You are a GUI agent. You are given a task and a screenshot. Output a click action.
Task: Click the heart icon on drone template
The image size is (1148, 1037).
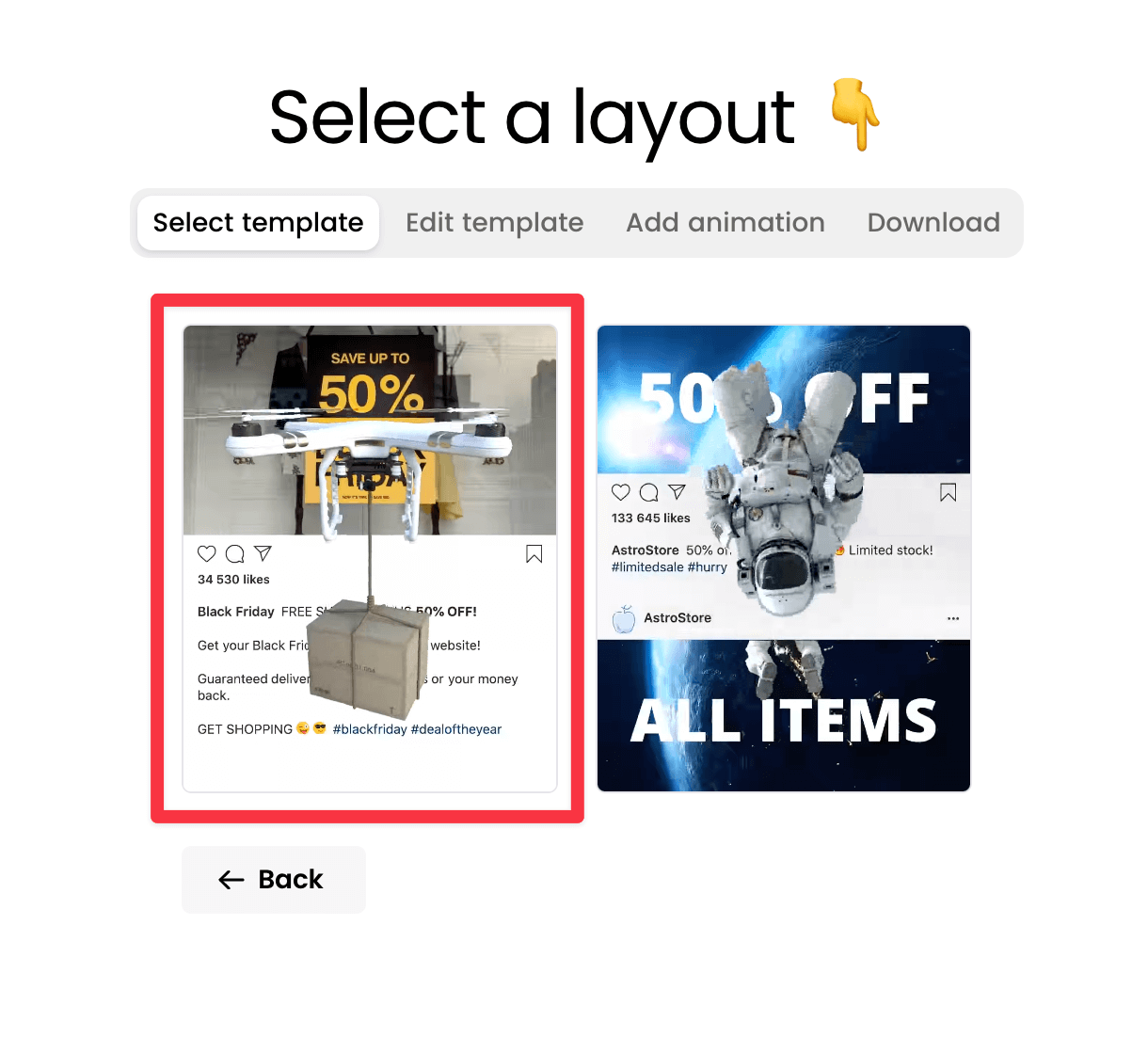207,553
